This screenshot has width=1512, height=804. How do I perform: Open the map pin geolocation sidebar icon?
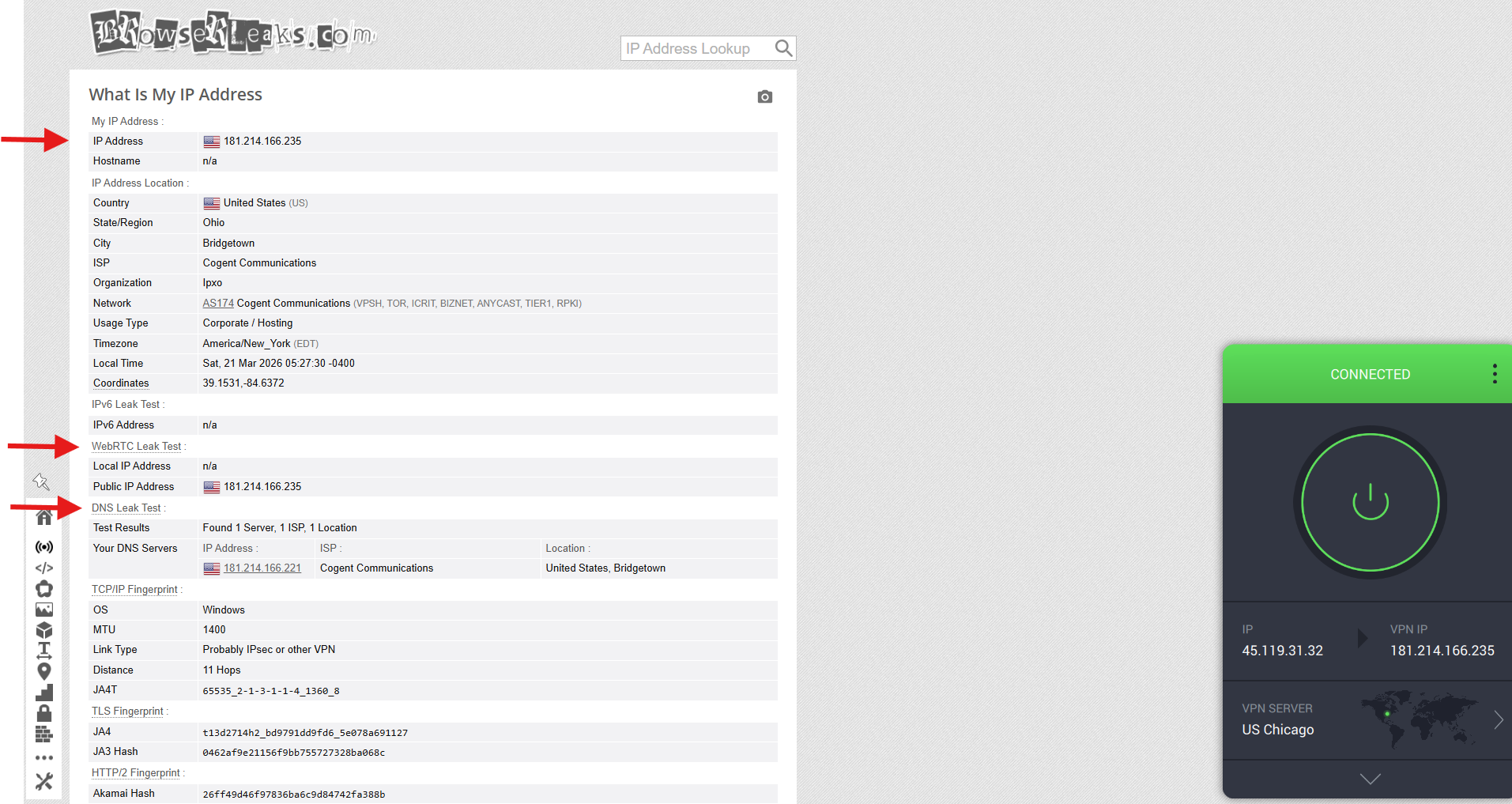tap(44, 671)
